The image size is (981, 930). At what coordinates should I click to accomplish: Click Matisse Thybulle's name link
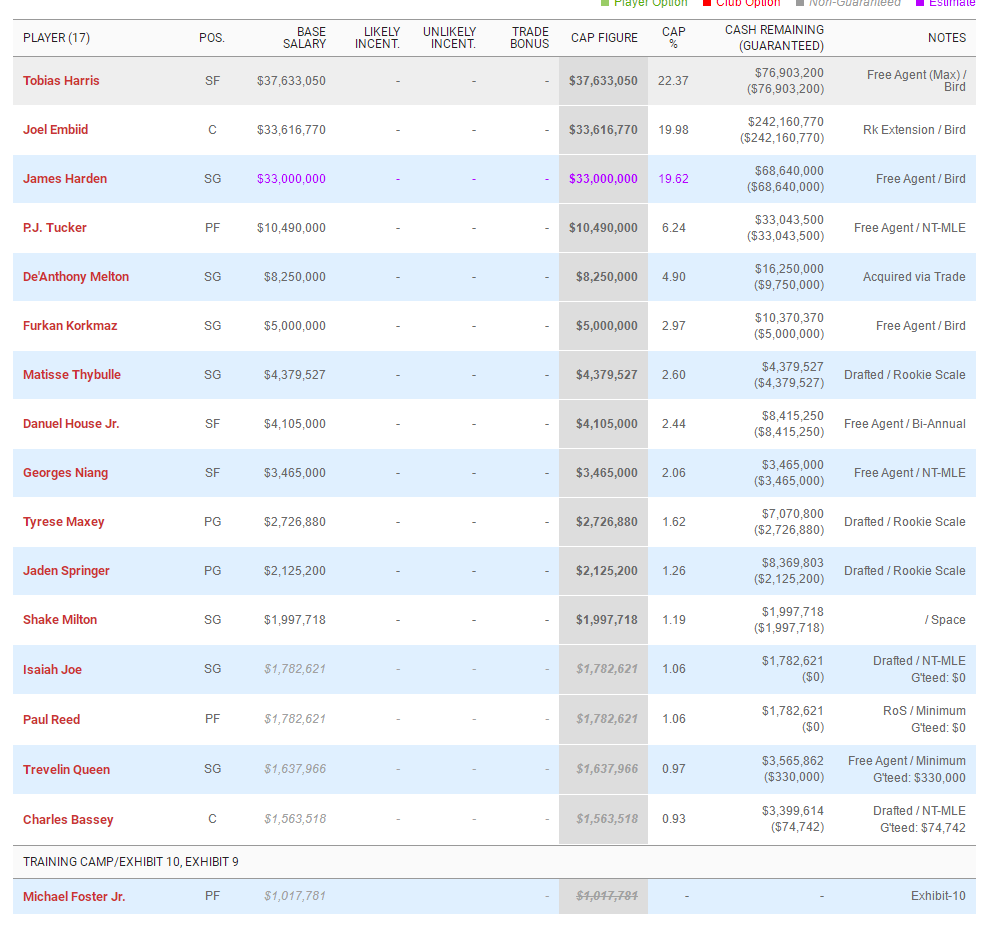pyautogui.click(x=72, y=374)
